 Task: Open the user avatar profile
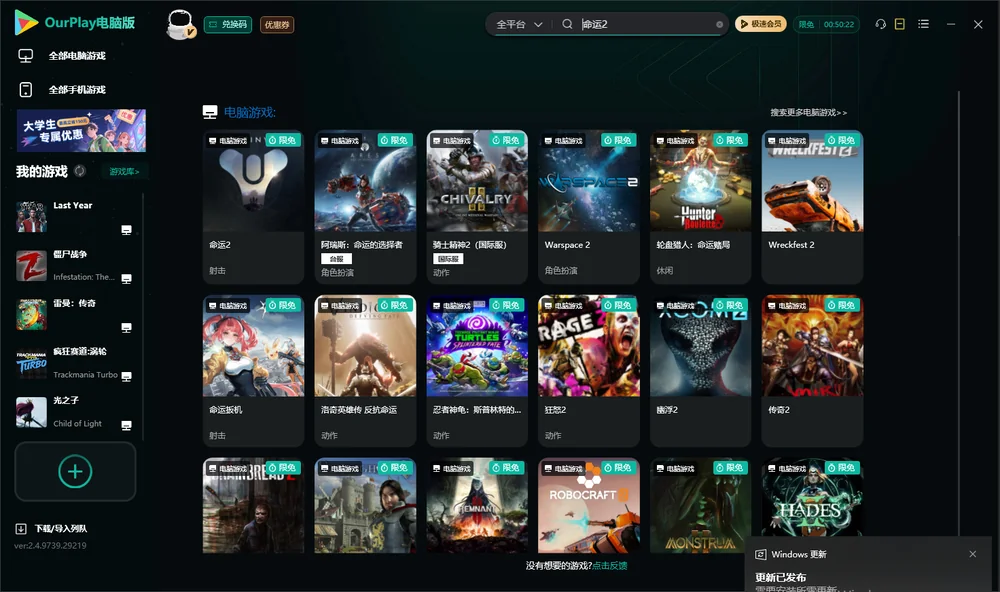click(180, 24)
